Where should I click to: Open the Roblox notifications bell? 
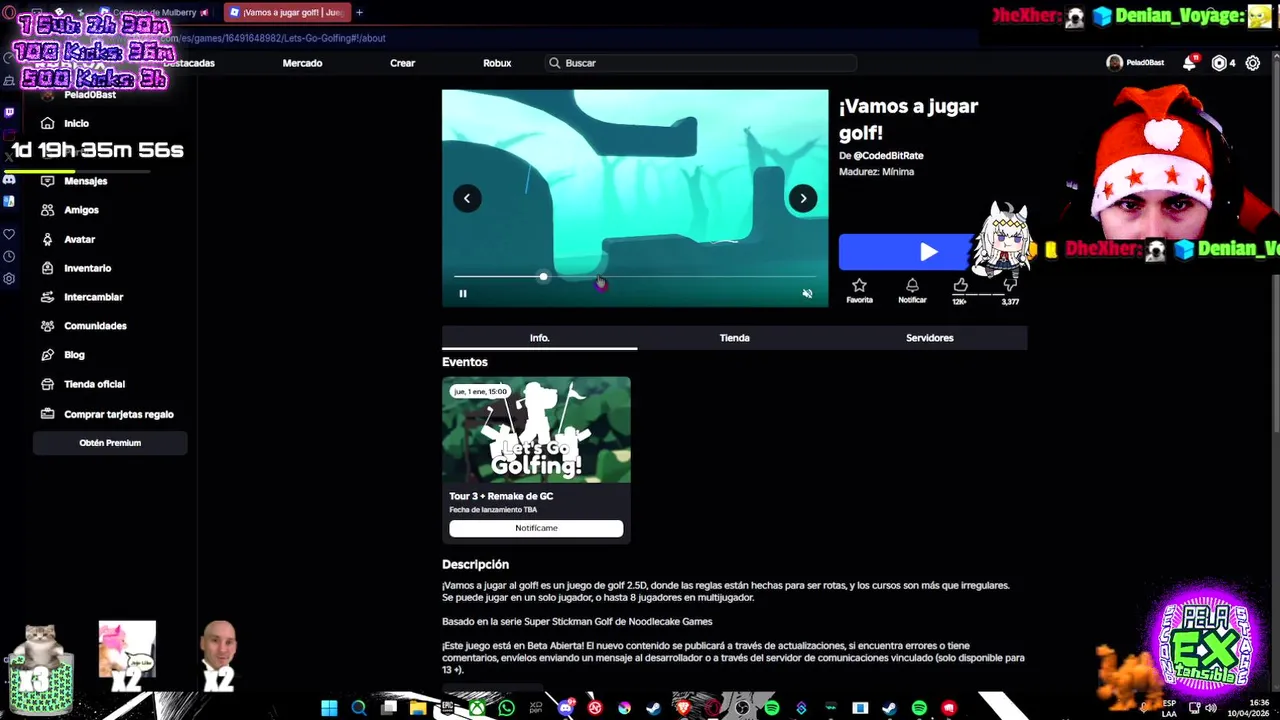tap(1189, 63)
